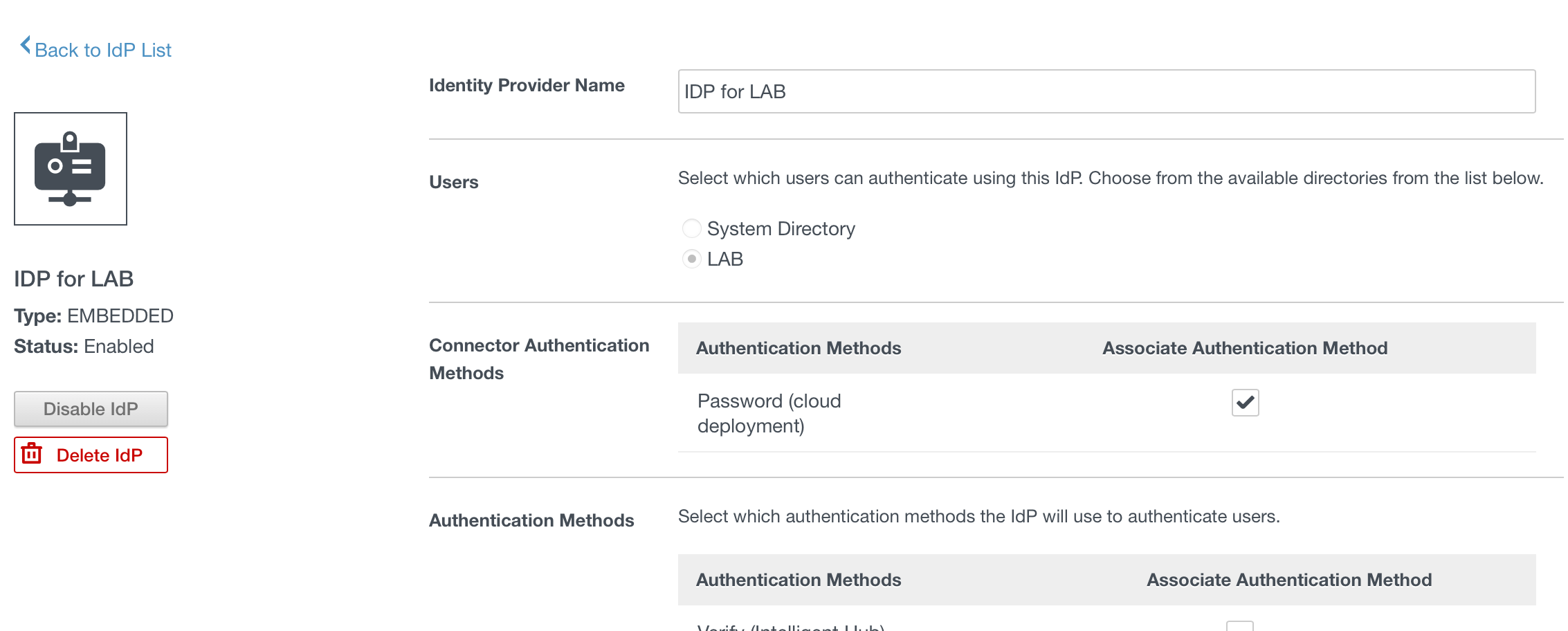Click the identity provider badge icon image
1568x631 pixels.
coord(71,169)
